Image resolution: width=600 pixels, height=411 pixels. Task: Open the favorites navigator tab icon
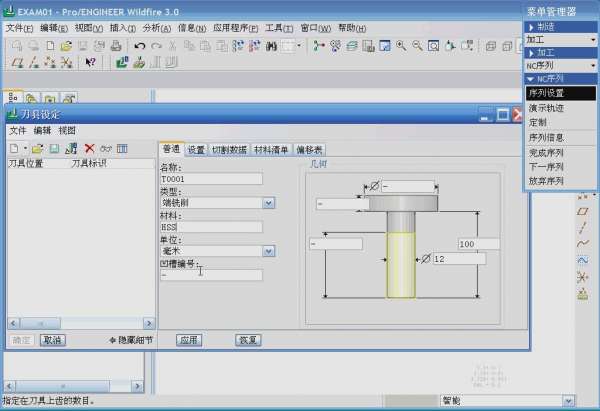pos(50,99)
